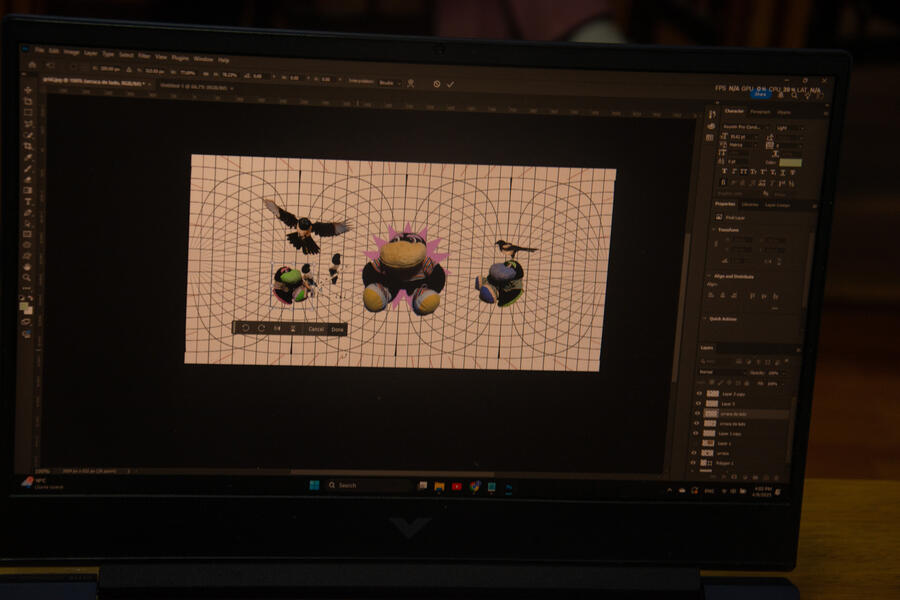Click Cancel in the floating transform bar
This screenshot has height=600, width=900.
[316, 329]
